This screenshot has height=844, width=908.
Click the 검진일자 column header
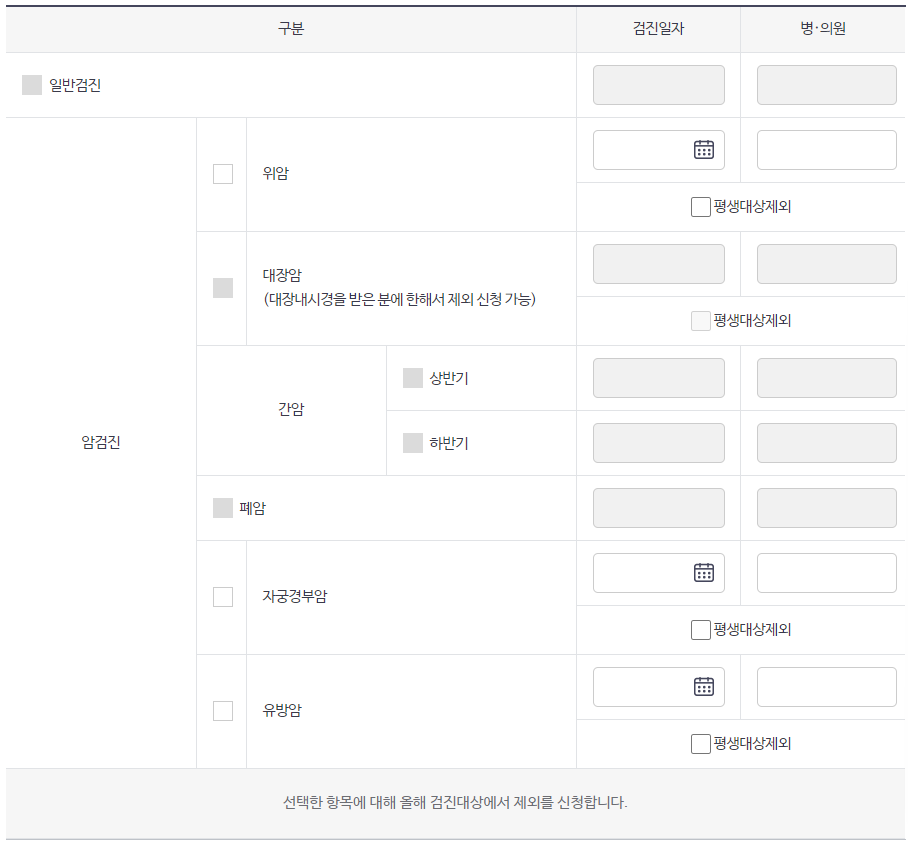(658, 28)
